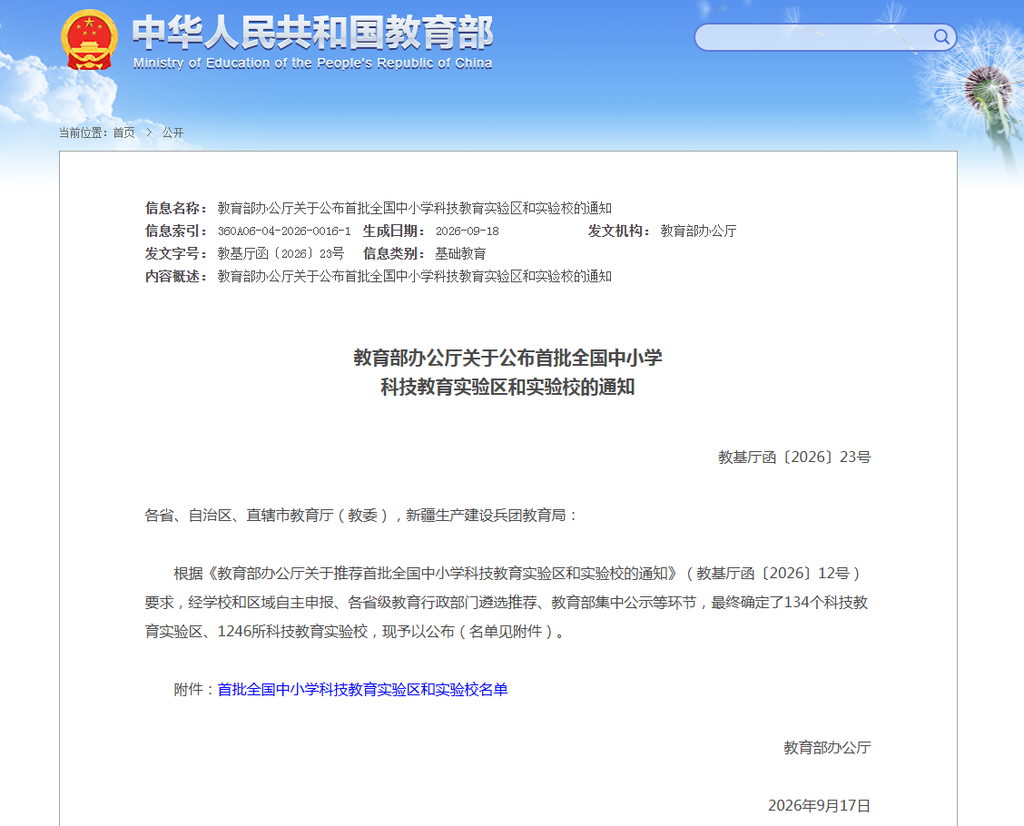Select category value 基础教育

point(460,254)
